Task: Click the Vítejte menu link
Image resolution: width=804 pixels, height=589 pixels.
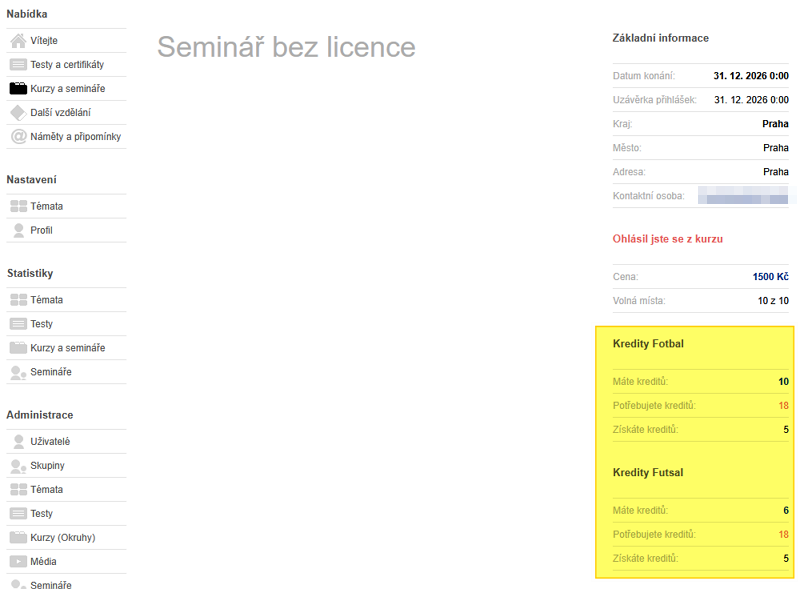Action: tap(44, 41)
